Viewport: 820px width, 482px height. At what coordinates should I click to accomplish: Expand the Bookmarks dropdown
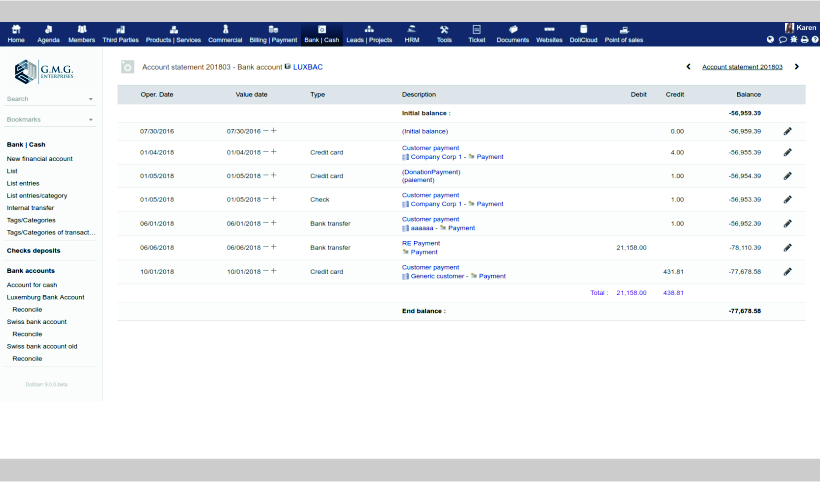point(90,120)
